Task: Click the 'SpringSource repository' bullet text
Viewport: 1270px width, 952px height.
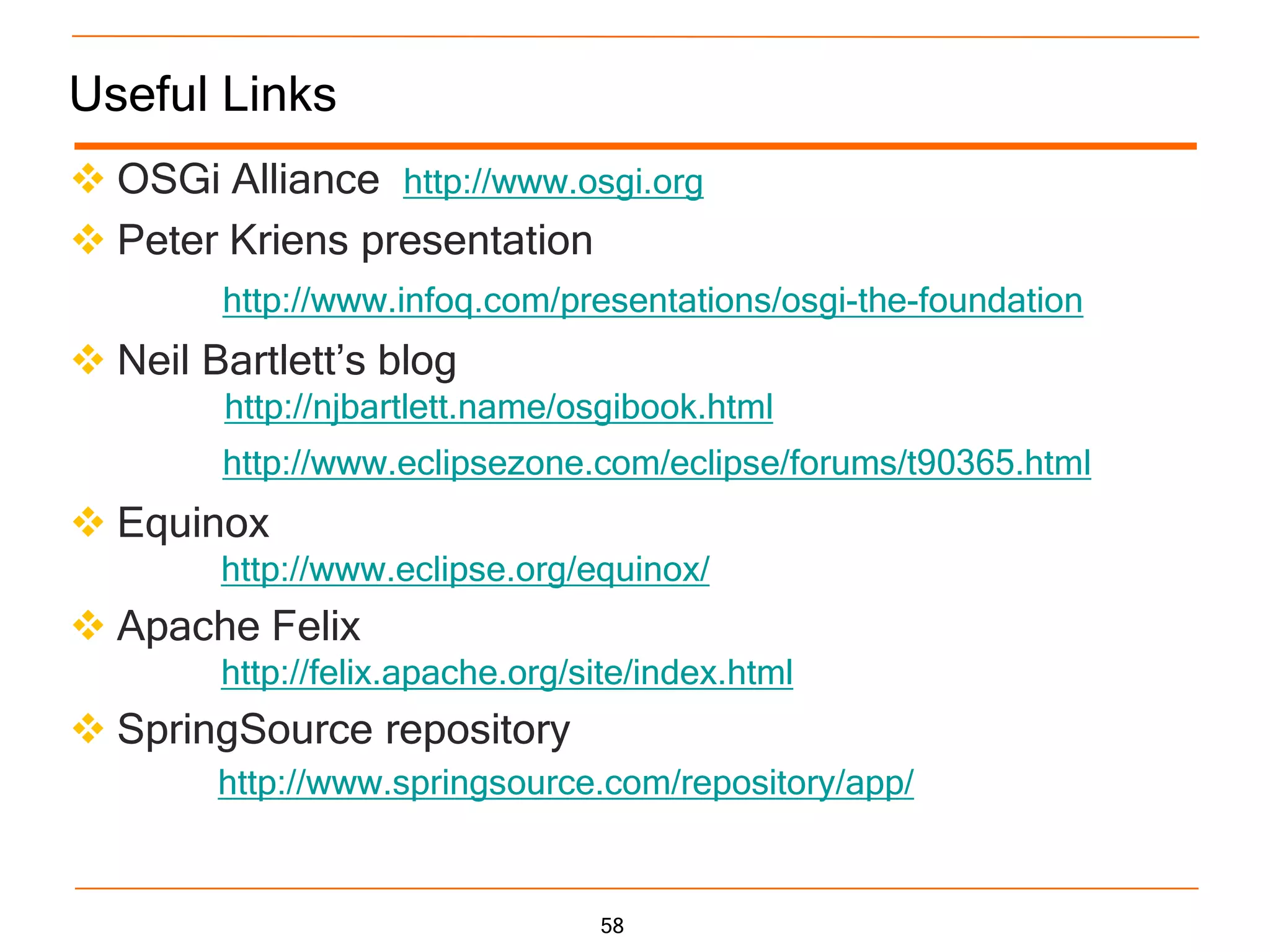Action: click(343, 731)
